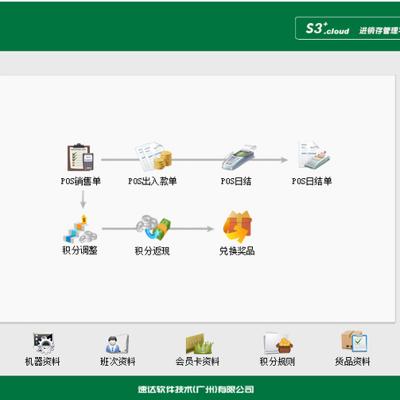Open the 积分调整 stairs icon

(x=80, y=229)
